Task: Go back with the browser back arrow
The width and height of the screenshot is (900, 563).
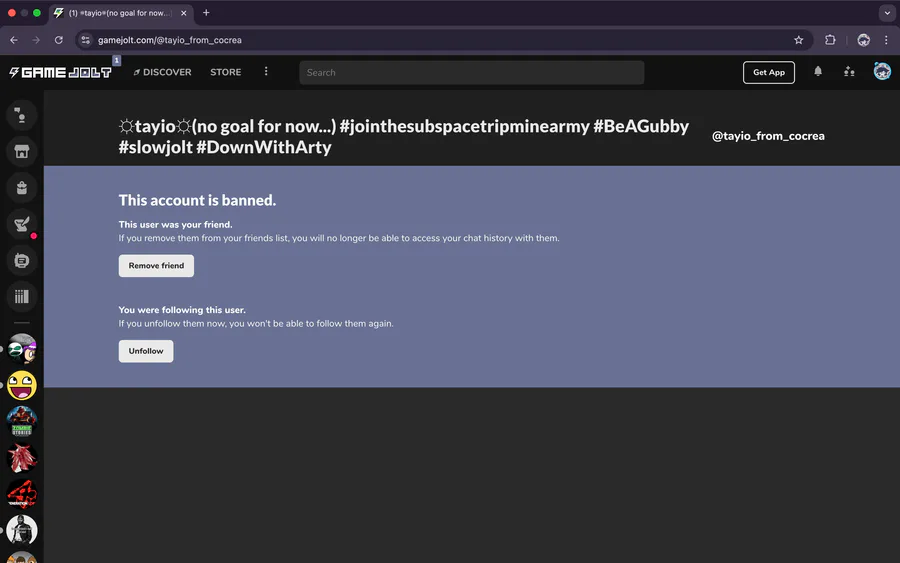Action: click(x=14, y=40)
